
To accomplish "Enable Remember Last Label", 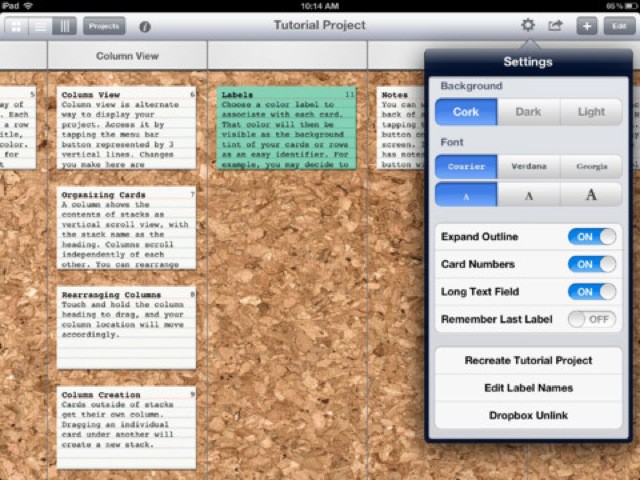I will pyautogui.click(x=591, y=319).
